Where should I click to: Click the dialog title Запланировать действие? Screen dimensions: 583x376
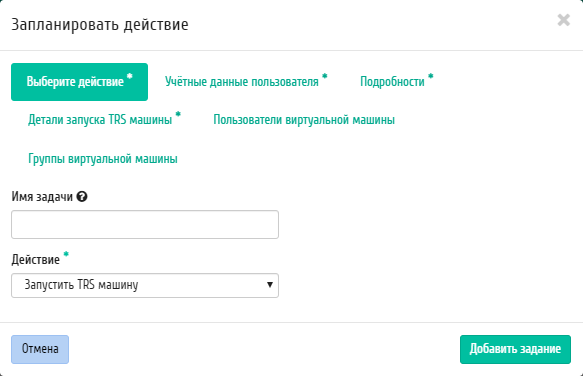[100, 25]
